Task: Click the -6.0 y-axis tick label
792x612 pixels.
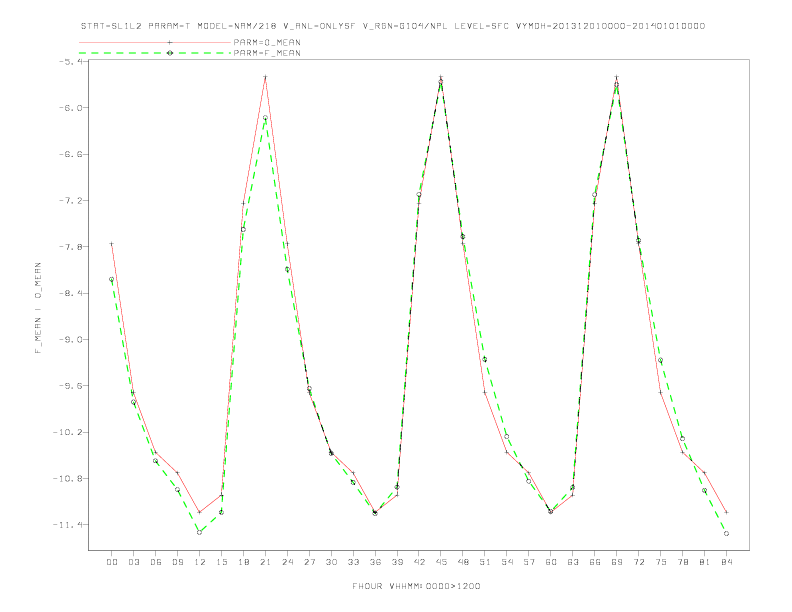Action: [x=71, y=108]
